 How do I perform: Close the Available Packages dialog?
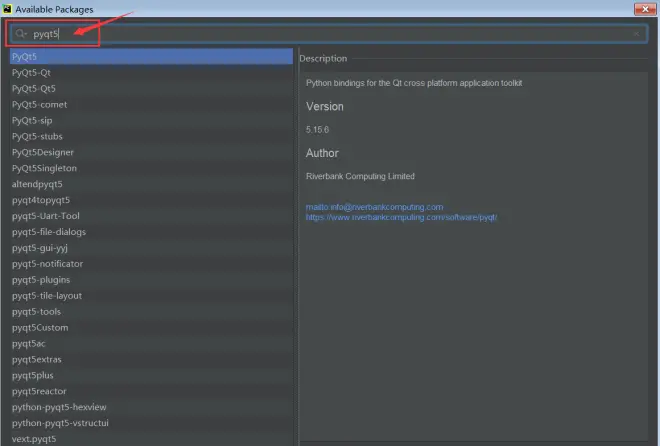pyautogui.click(x=645, y=9)
